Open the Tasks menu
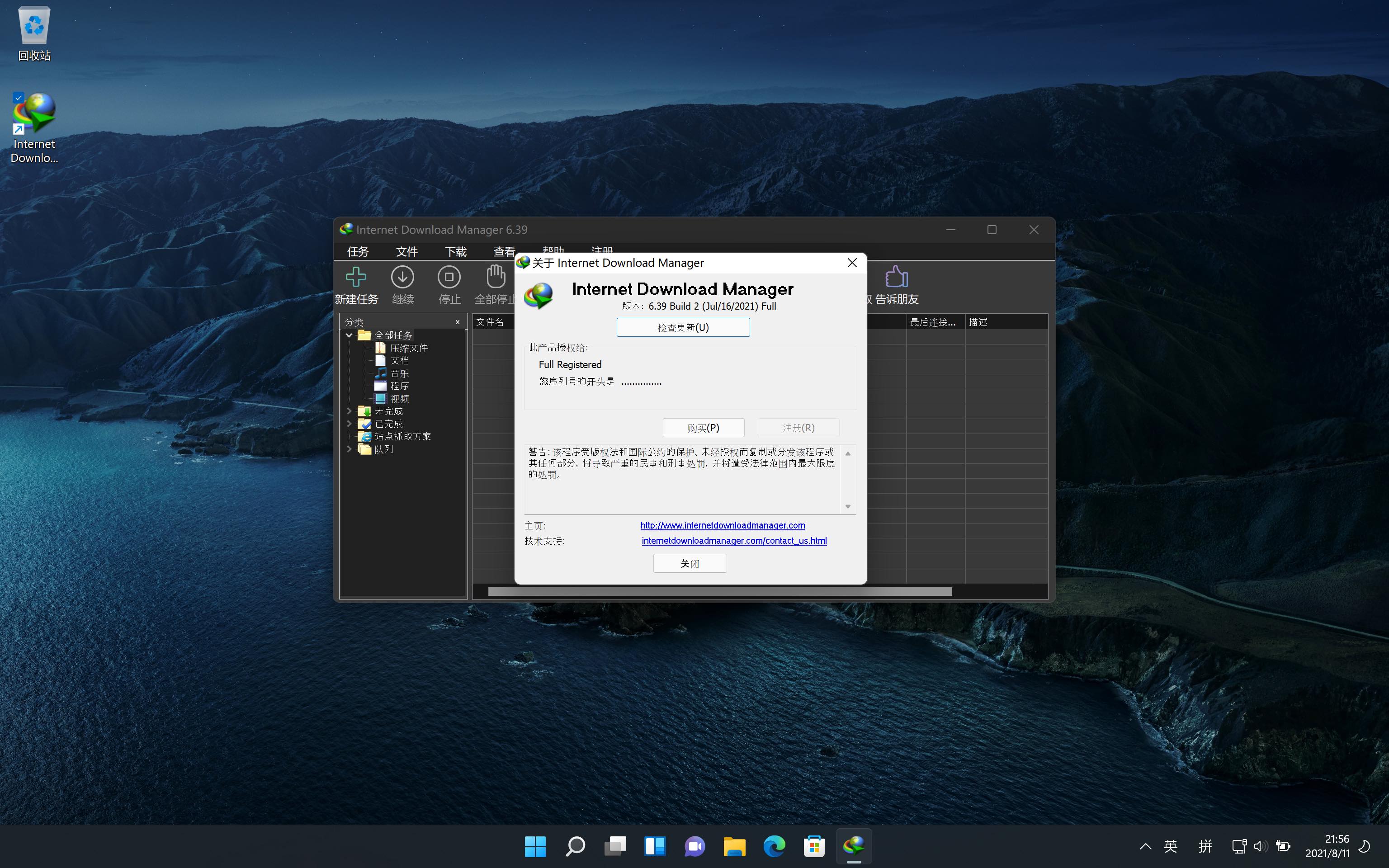Image resolution: width=1389 pixels, height=868 pixels. (x=358, y=251)
